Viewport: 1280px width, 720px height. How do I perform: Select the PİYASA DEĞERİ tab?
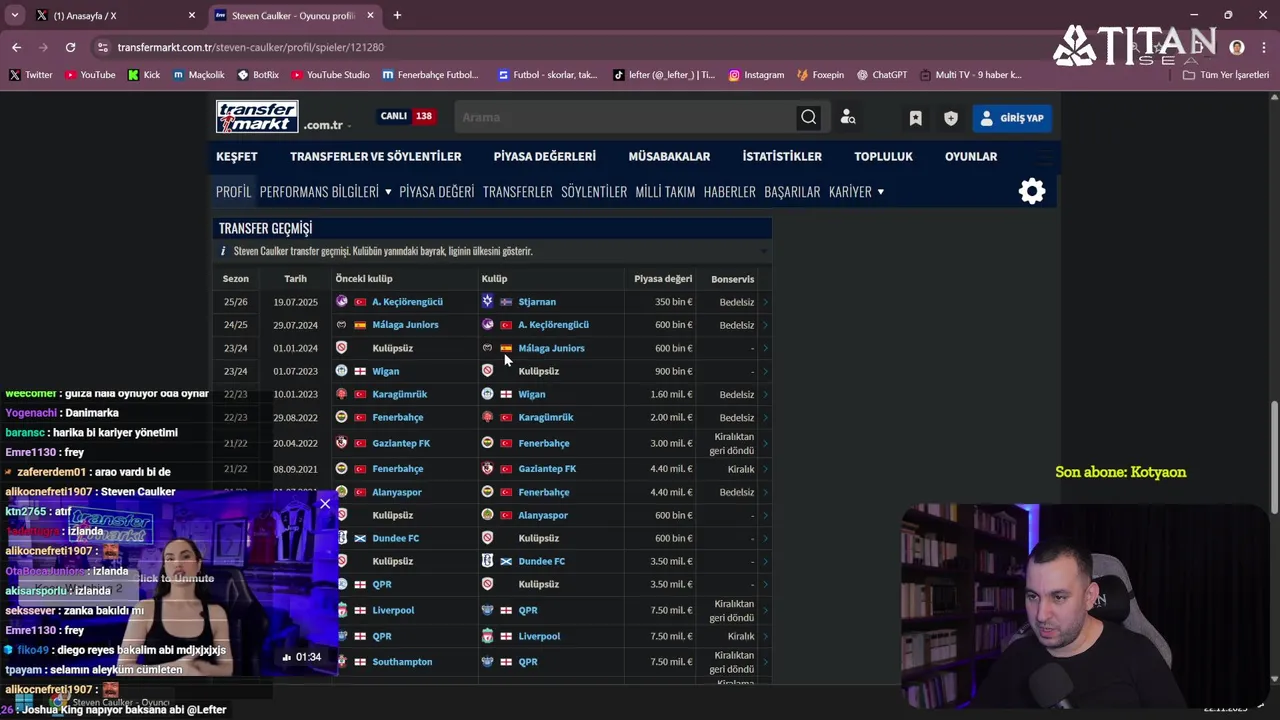coord(436,191)
